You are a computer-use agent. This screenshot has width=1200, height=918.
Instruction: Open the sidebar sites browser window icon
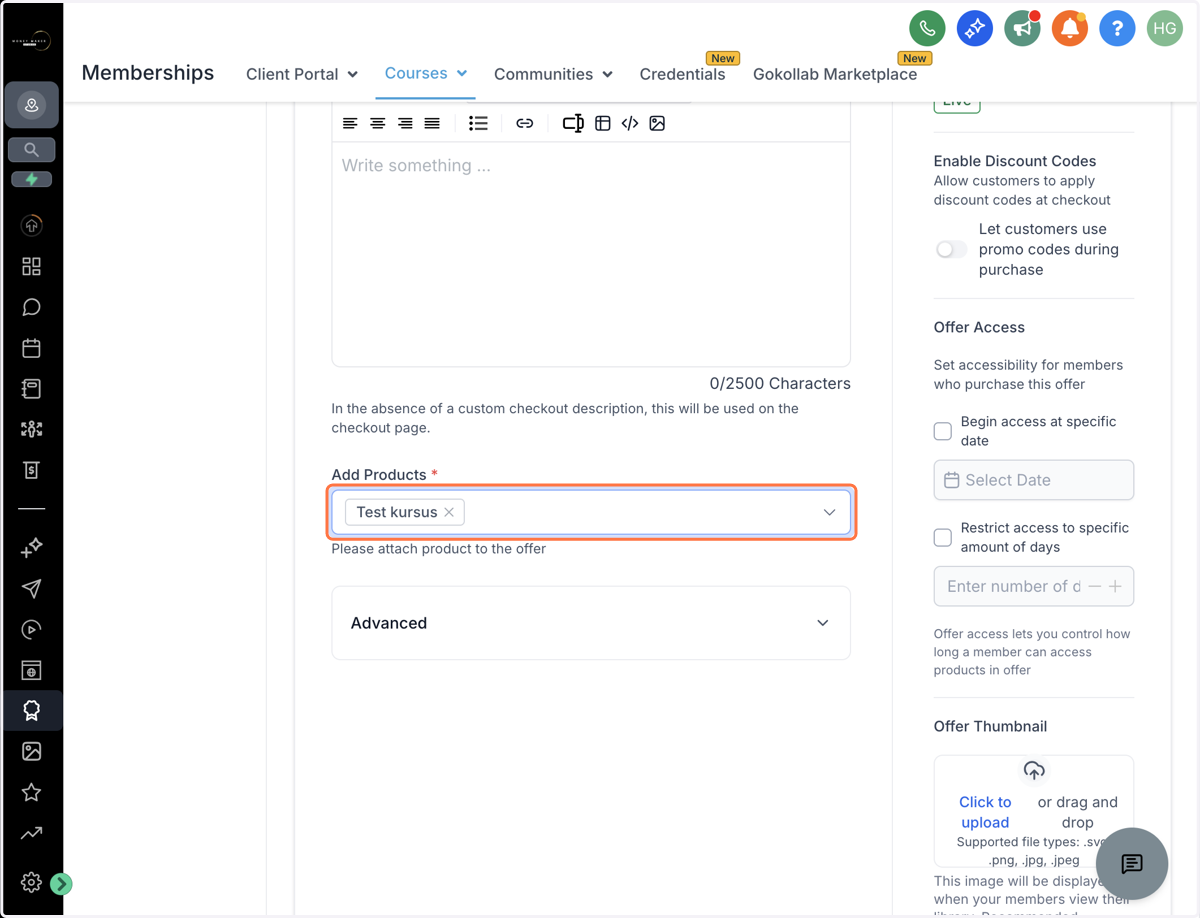point(32,670)
